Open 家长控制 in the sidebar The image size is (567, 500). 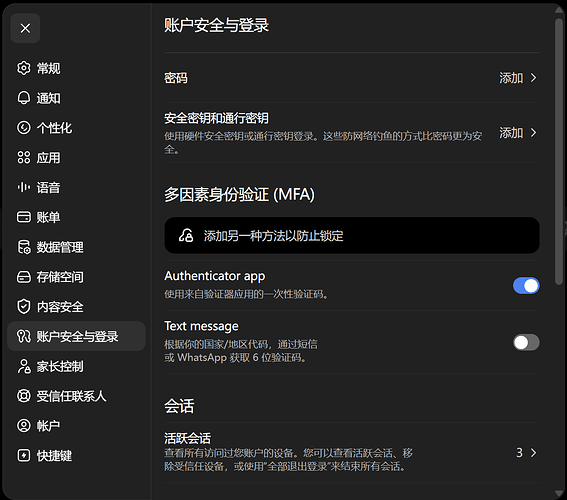point(76,366)
